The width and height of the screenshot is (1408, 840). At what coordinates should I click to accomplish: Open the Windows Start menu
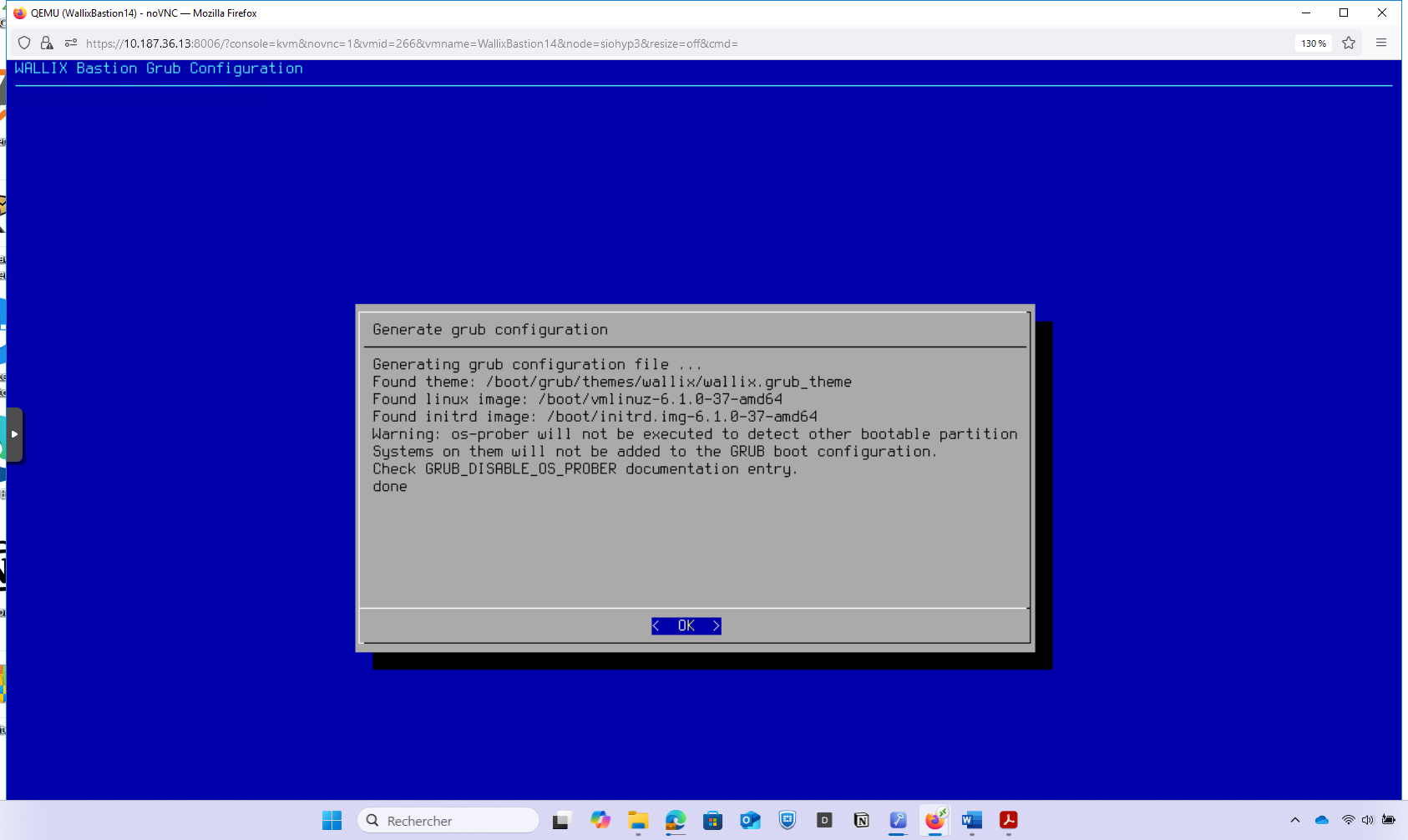tap(332, 821)
